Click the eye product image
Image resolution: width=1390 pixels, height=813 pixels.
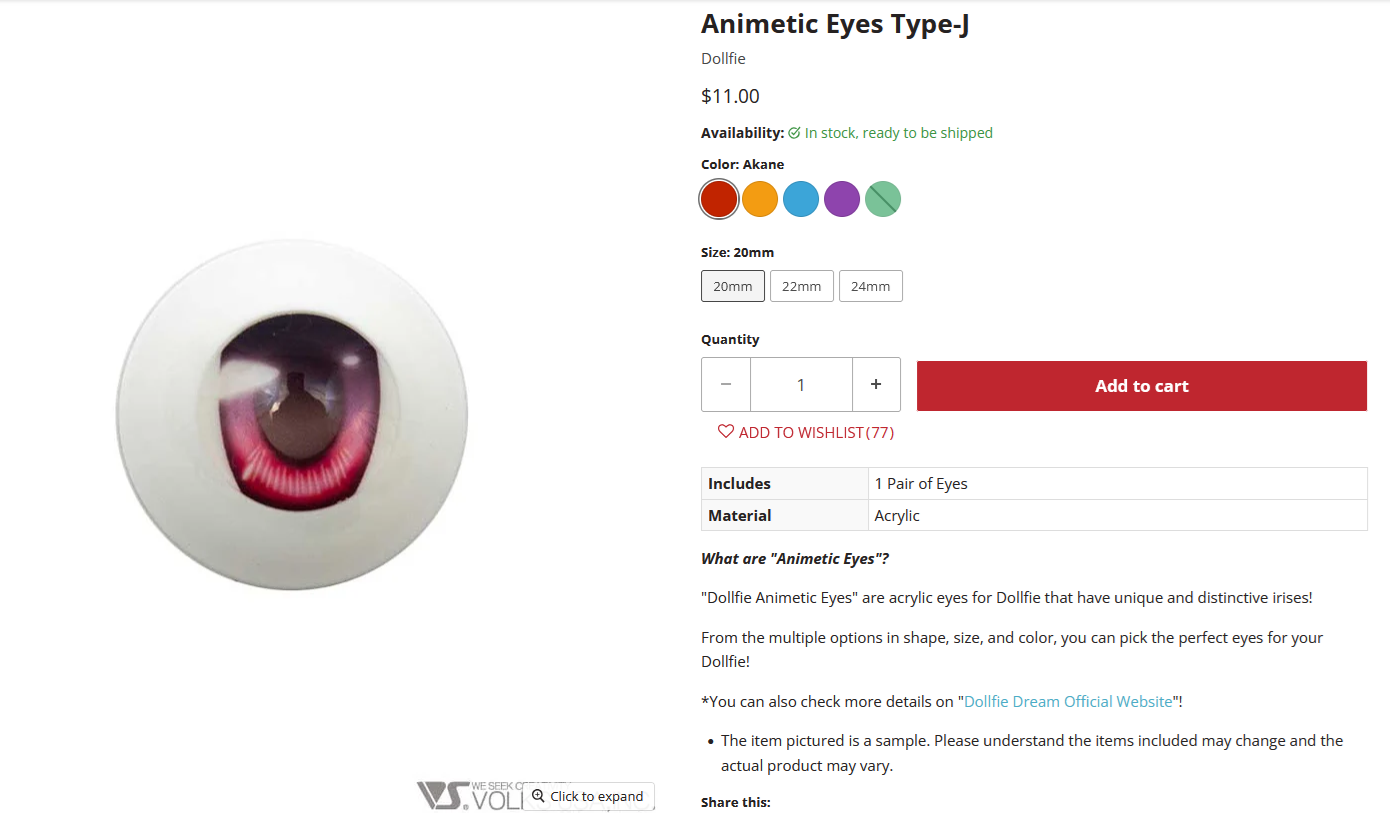point(292,413)
